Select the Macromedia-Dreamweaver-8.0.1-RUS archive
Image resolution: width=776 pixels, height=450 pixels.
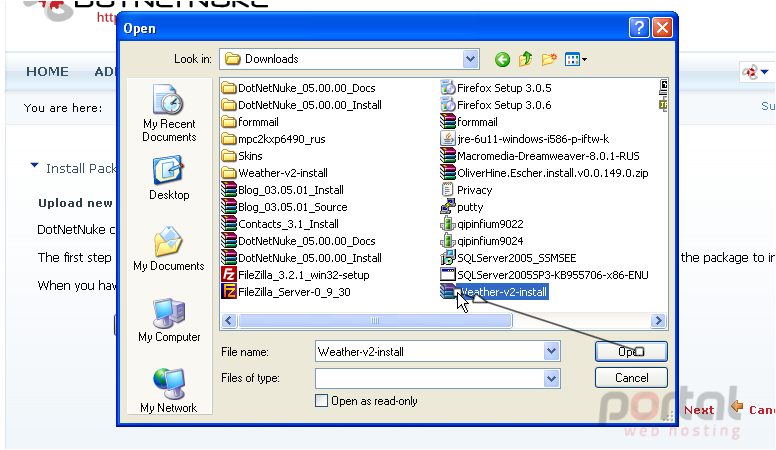[540, 156]
